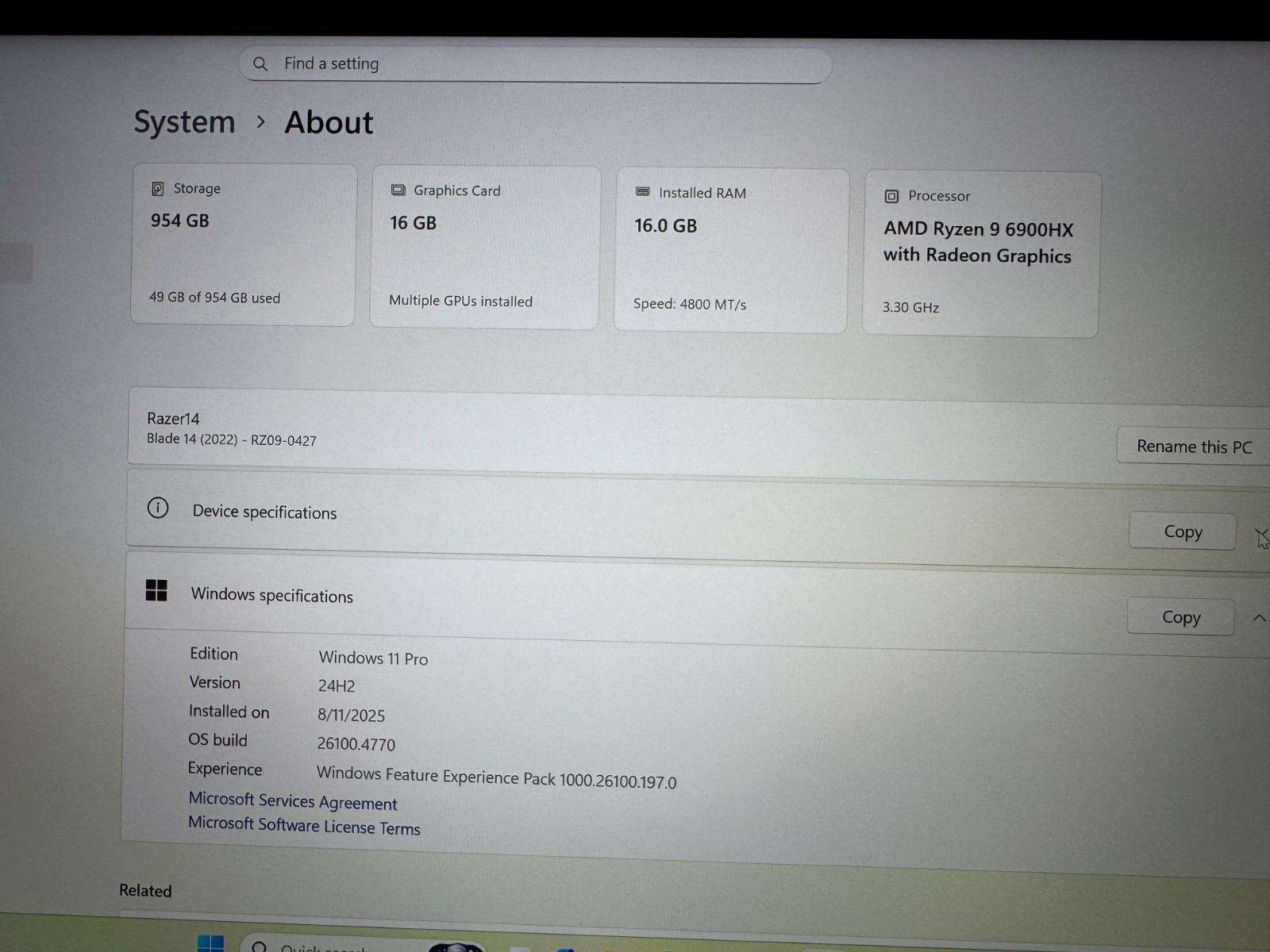The height and width of the screenshot is (952, 1270).
Task: Click the Installed RAM icon
Action: tap(643, 192)
